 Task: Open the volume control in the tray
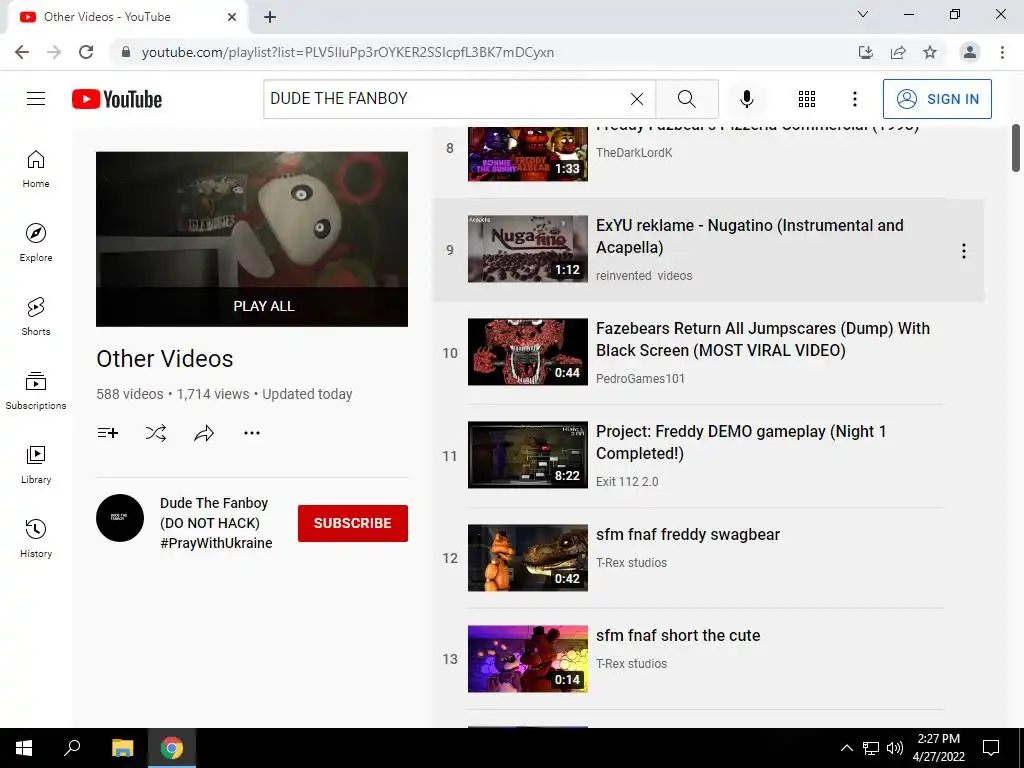[x=895, y=748]
